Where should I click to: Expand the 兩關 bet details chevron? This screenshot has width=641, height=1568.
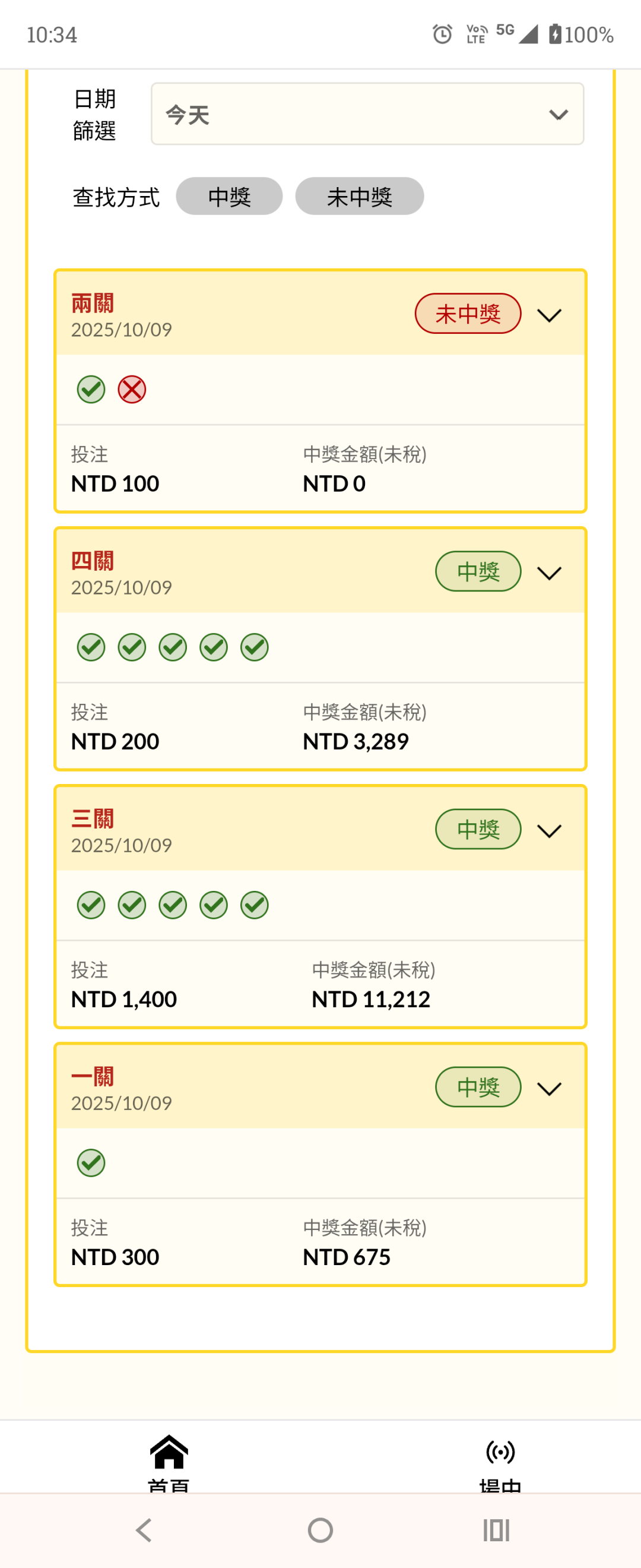click(x=549, y=315)
